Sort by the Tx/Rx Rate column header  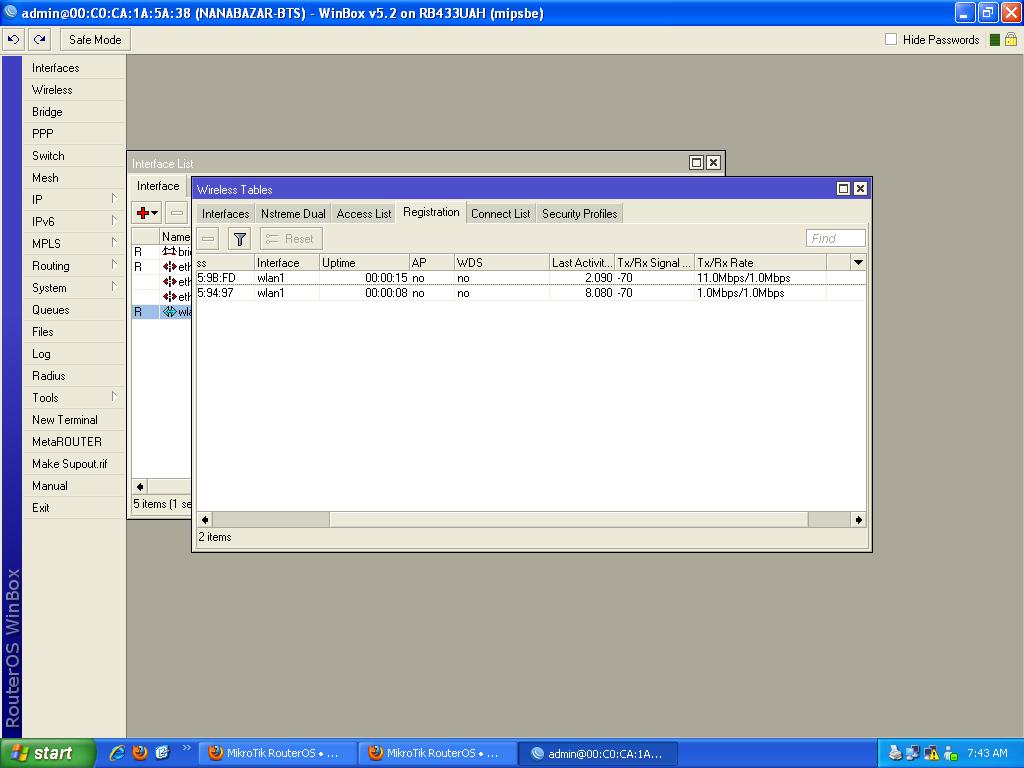click(x=760, y=263)
